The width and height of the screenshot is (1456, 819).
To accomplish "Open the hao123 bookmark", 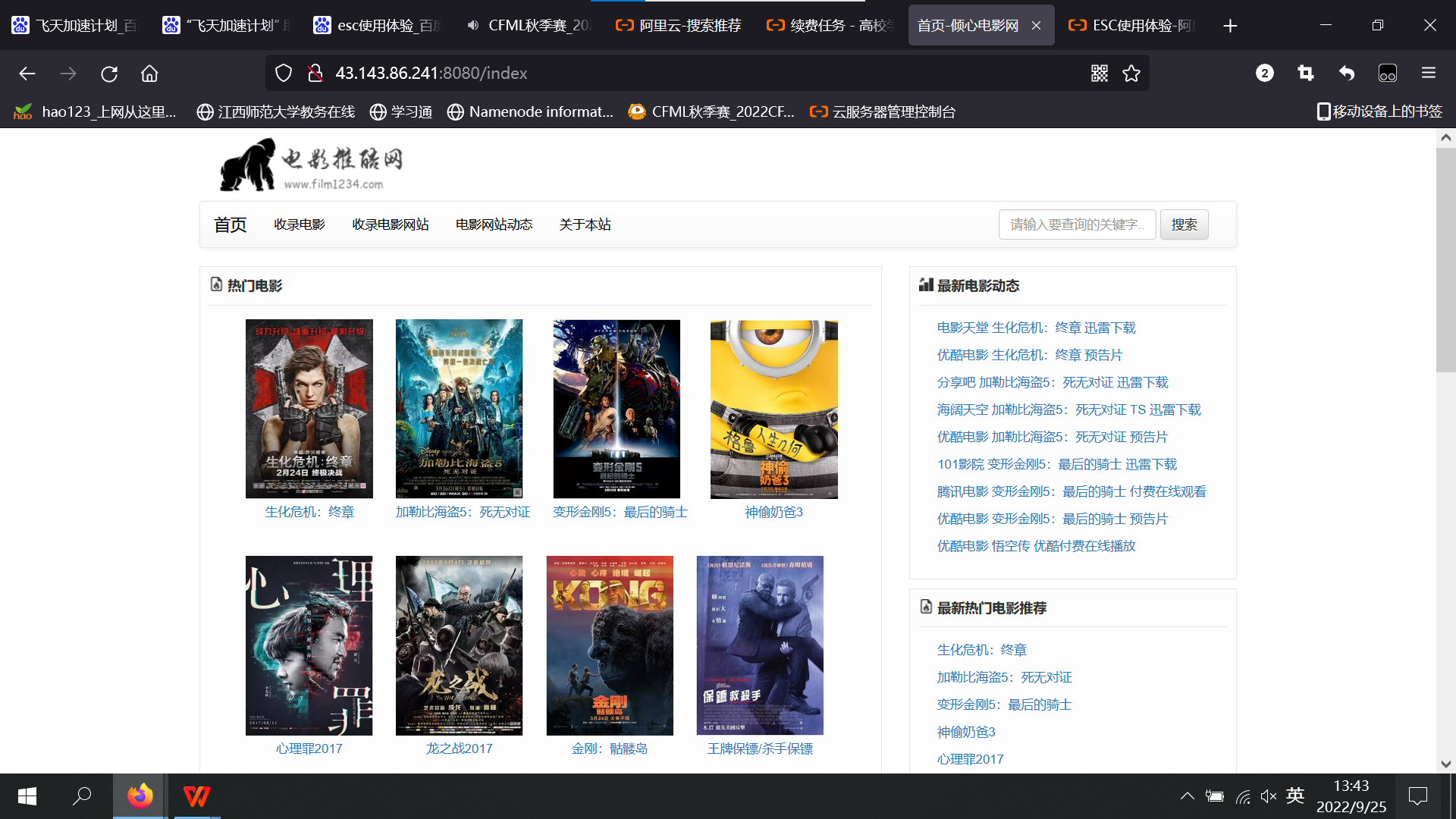I will pyautogui.click(x=96, y=111).
